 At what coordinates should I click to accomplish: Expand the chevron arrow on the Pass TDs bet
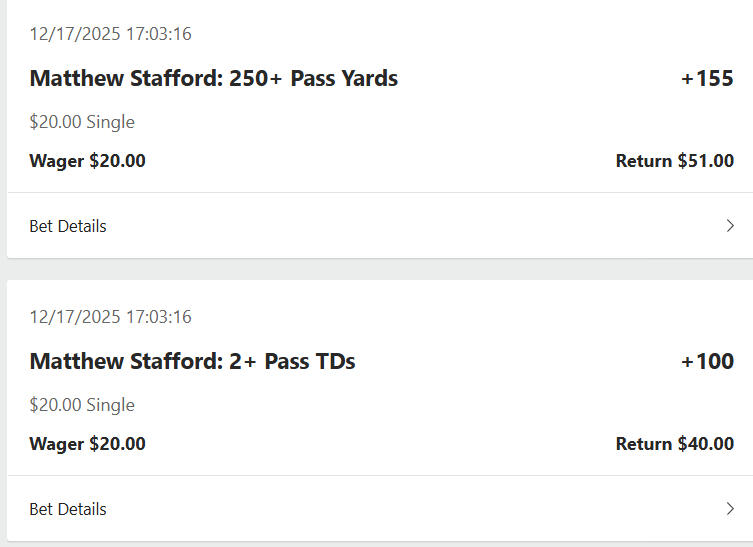point(729,509)
